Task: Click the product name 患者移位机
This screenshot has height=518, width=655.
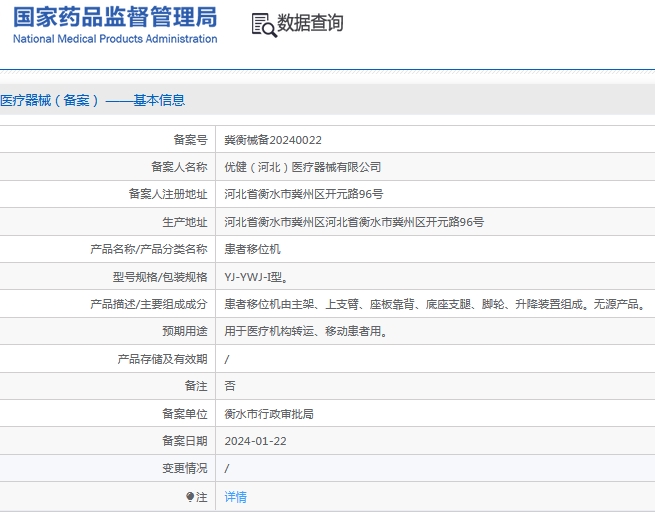Action: pos(252,249)
